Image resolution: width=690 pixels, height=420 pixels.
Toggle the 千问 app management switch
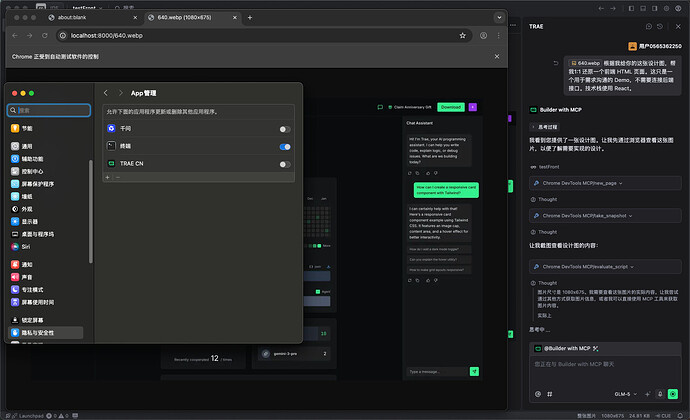point(285,129)
